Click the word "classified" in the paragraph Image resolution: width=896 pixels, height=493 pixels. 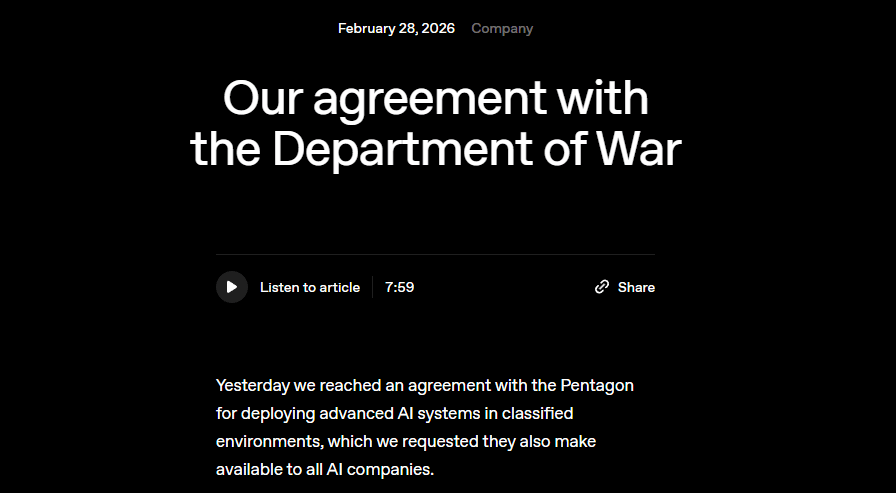537,413
